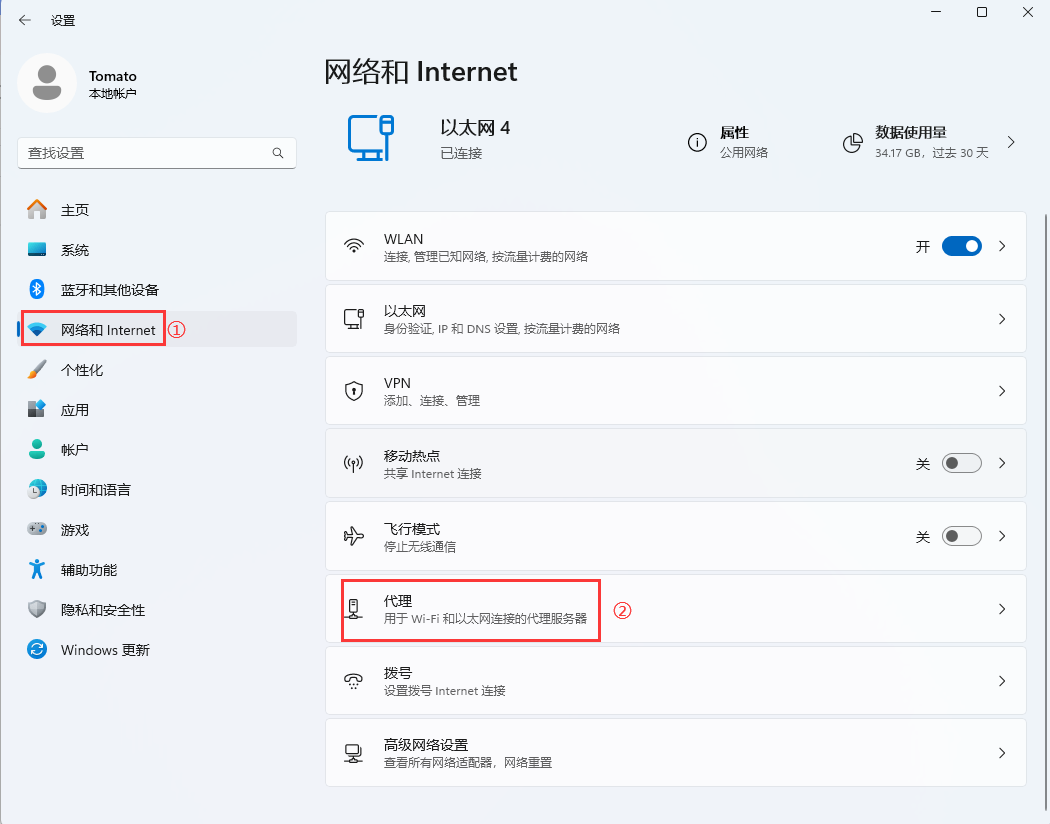Click the 飞行模式 airplane icon

pyautogui.click(x=353, y=537)
